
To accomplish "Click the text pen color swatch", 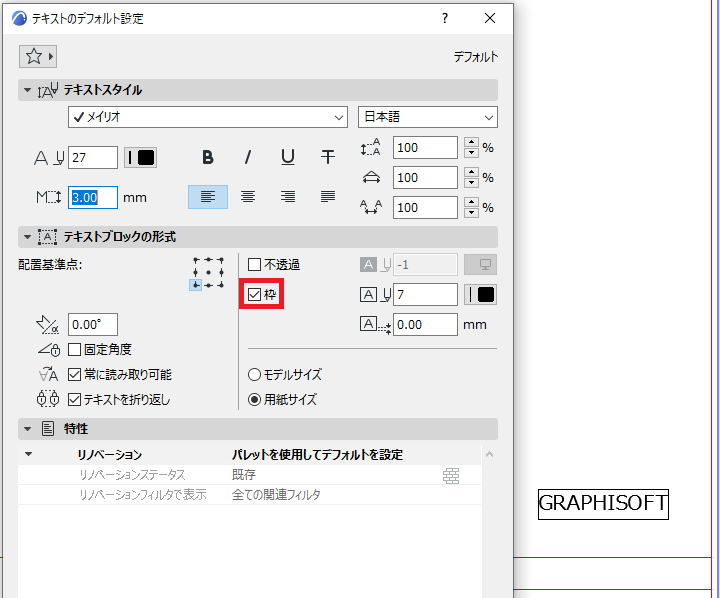I will [x=141, y=158].
